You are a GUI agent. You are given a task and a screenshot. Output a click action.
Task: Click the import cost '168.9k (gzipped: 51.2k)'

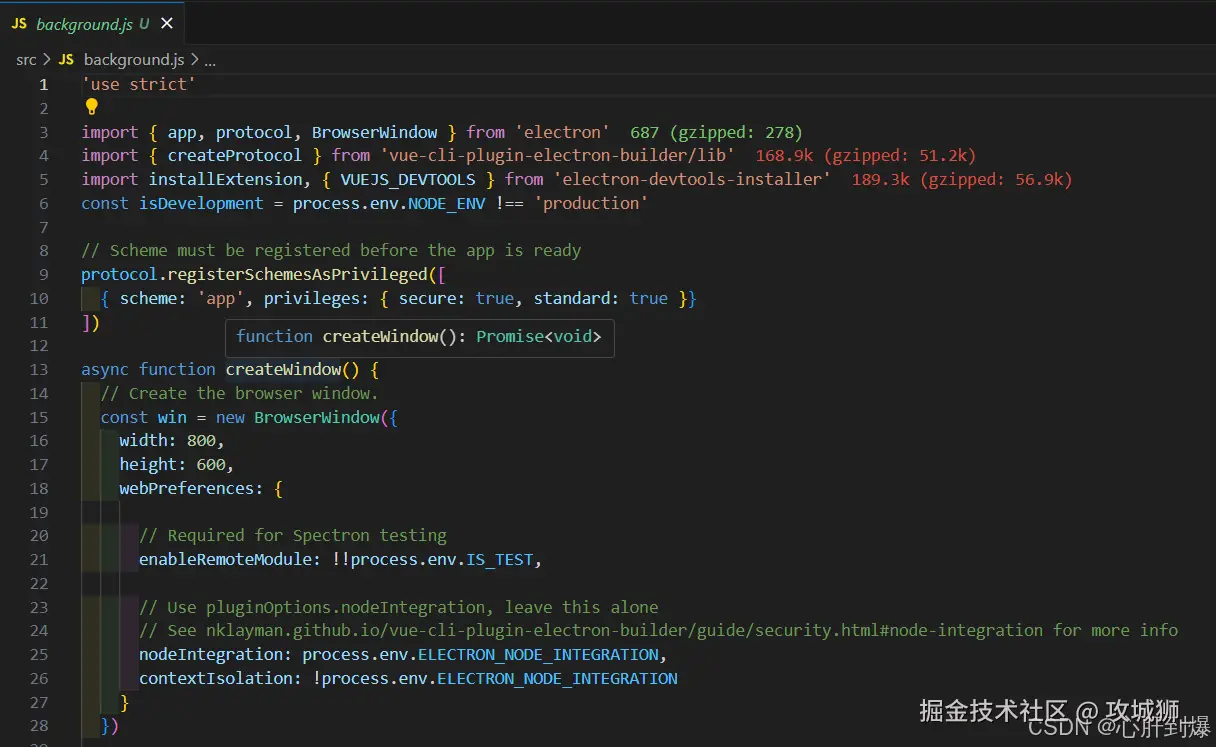tap(865, 156)
